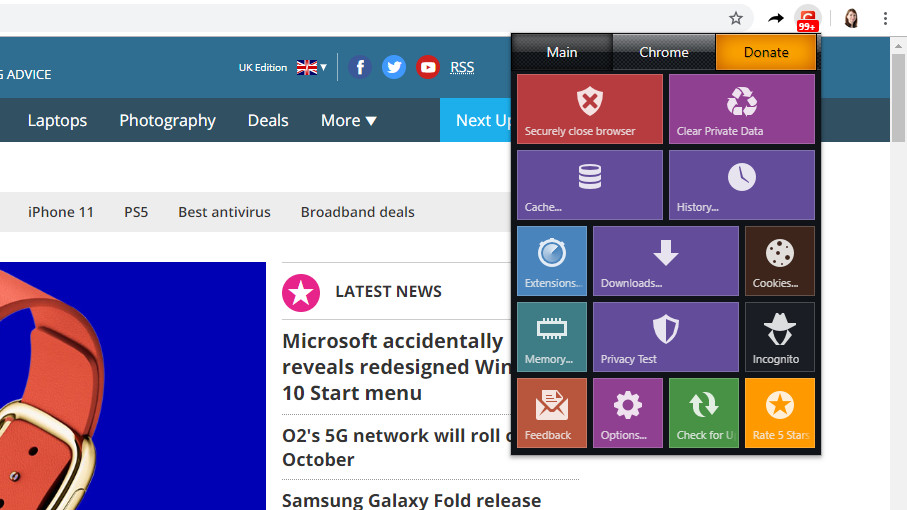The image size is (907, 510).
Task: Click the Securely close browser tile
Action: pos(589,109)
